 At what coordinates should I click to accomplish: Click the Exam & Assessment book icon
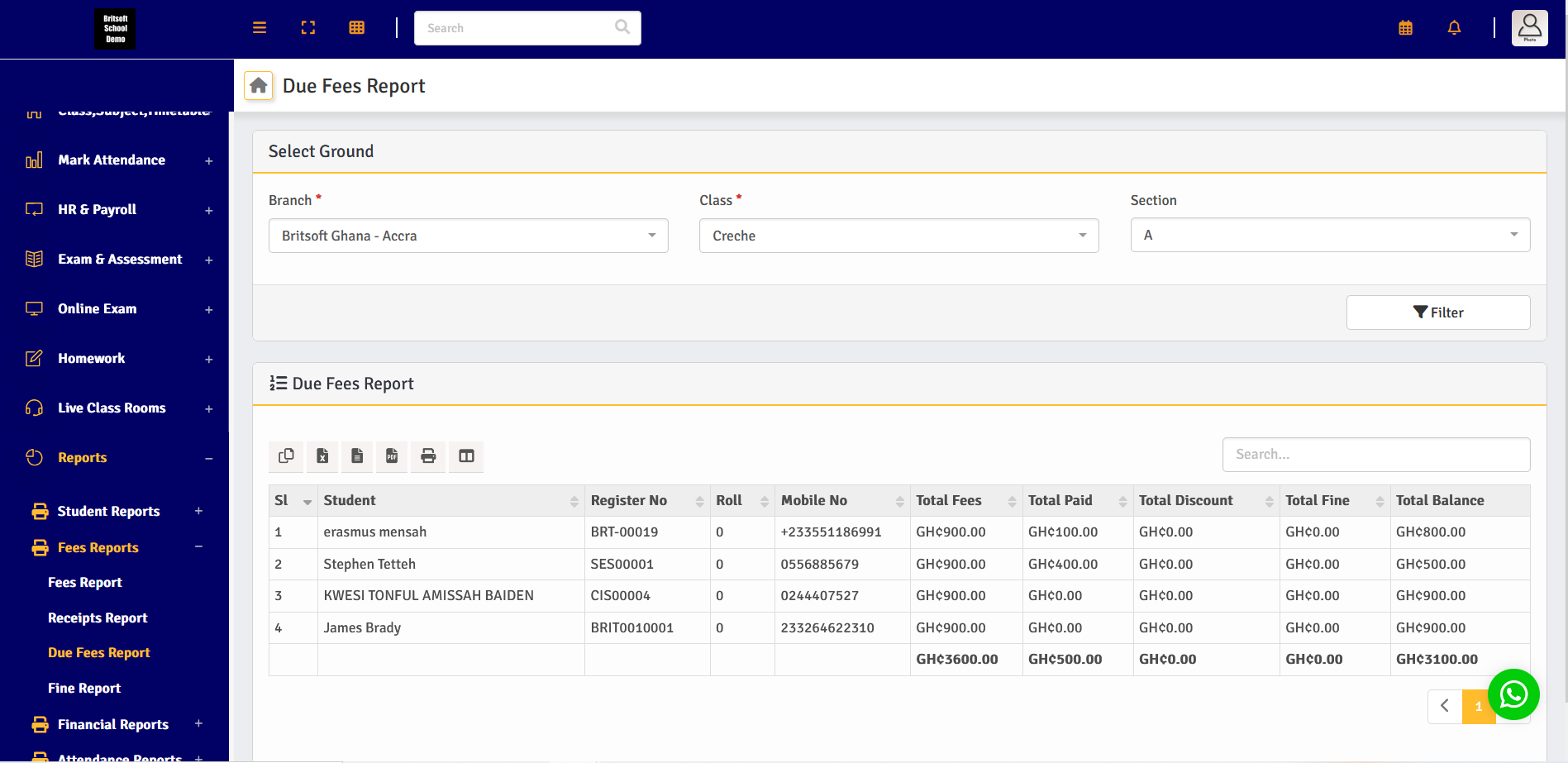34,260
